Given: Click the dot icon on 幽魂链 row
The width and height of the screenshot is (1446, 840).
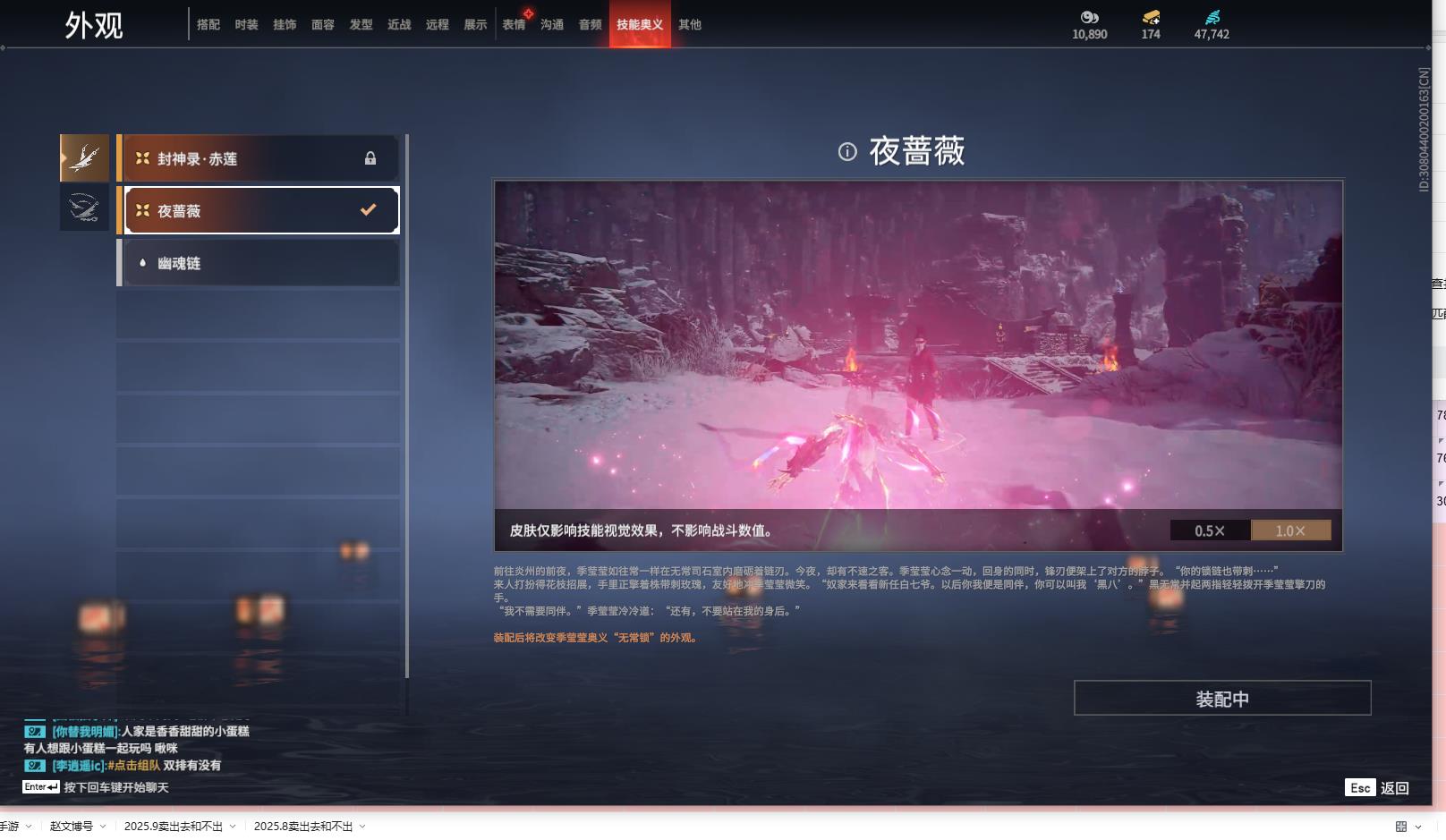Looking at the screenshot, I should click(x=142, y=263).
